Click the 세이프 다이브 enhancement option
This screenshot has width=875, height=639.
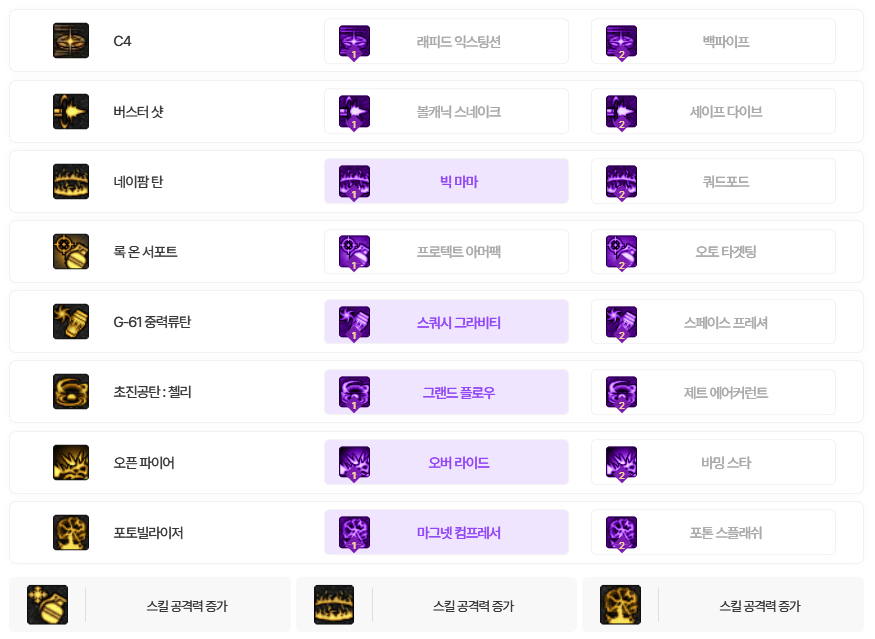click(x=713, y=111)
